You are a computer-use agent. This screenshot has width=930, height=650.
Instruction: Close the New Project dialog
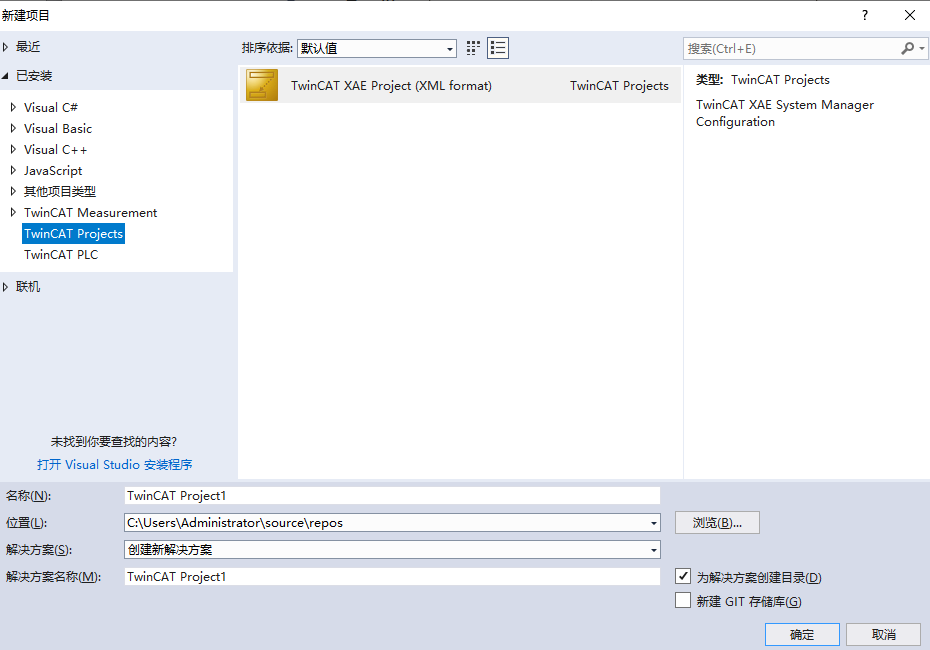point(910,15)
